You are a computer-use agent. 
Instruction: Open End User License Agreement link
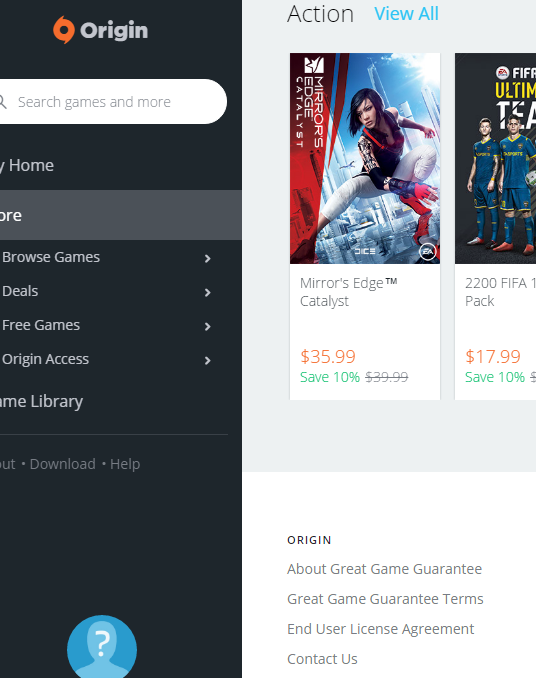(x=380, y=629)
